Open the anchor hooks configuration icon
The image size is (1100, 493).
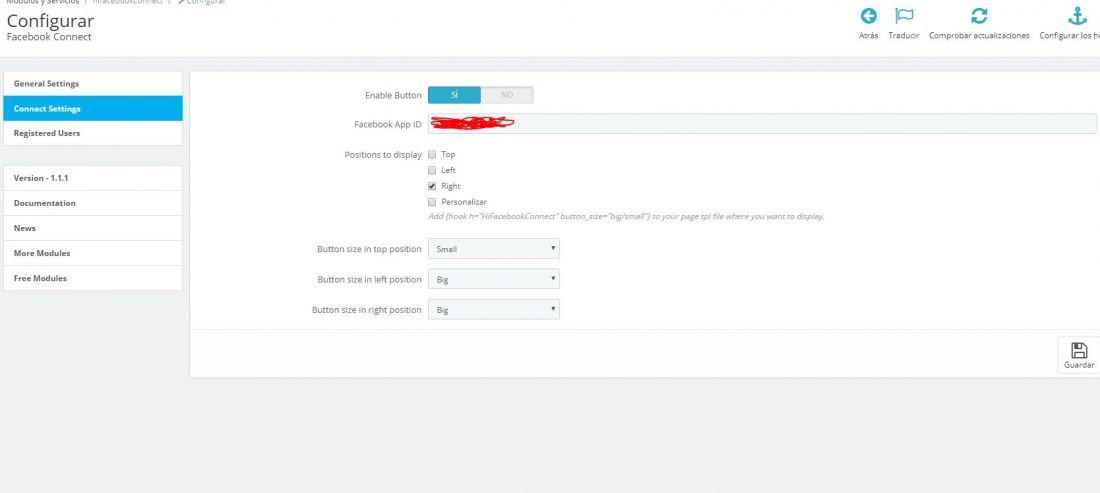click(1077, 16)
